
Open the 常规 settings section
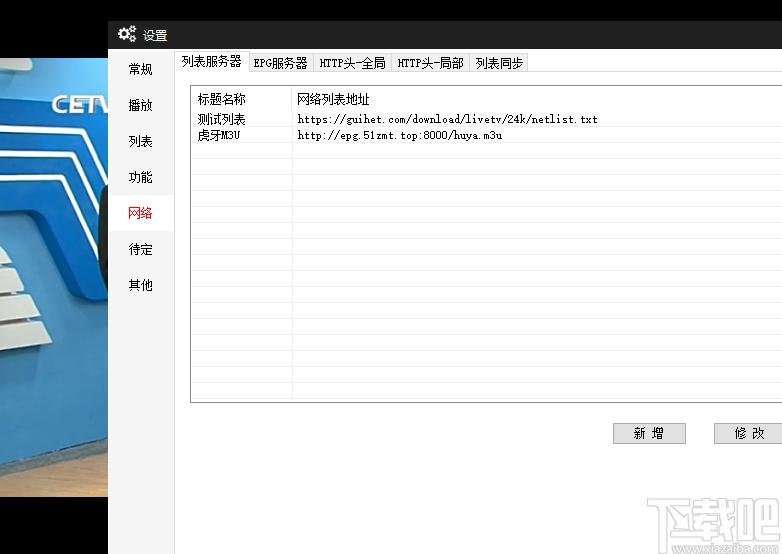coord(141,70)
